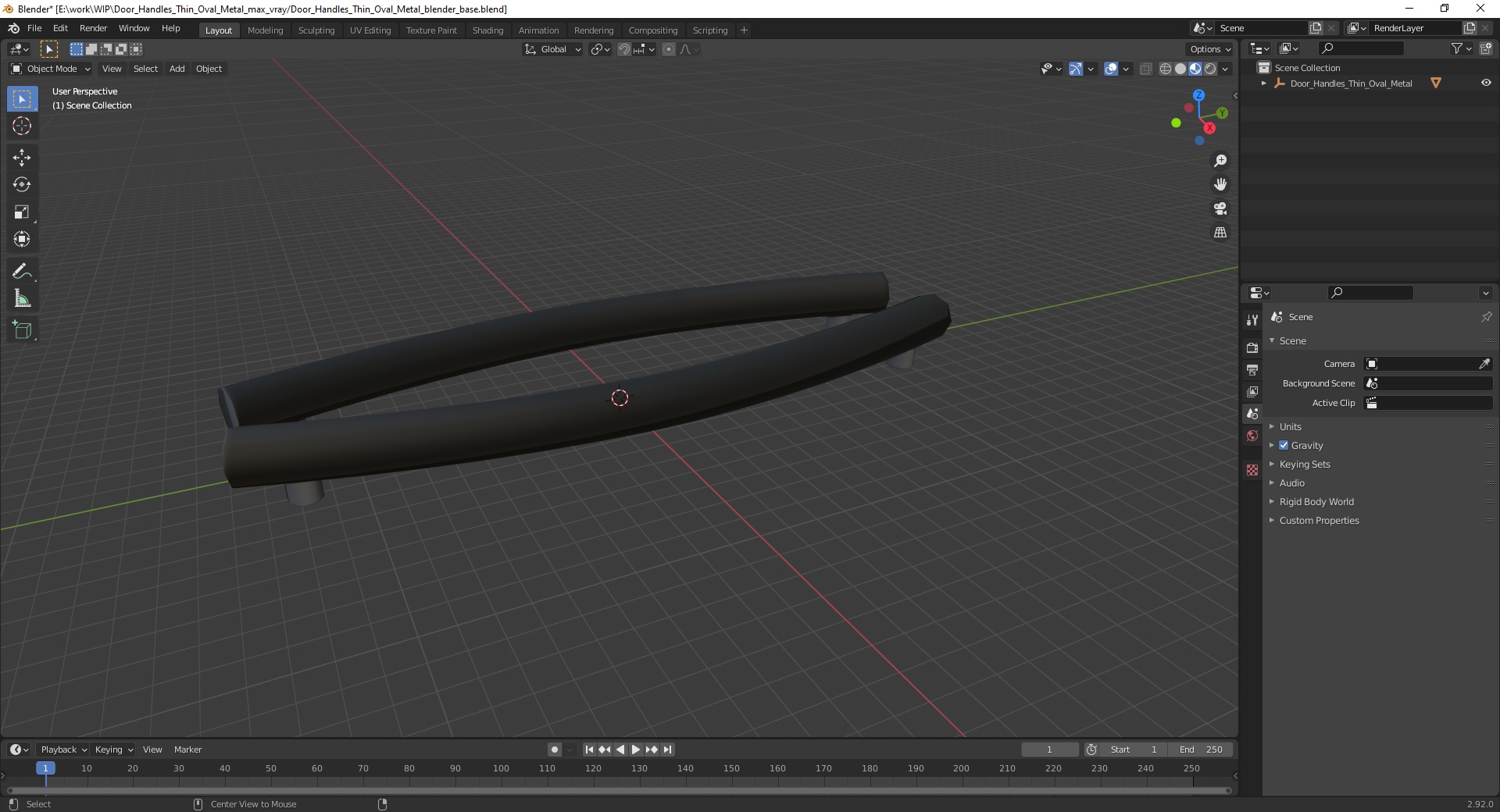Click the Zoom view magnifier icon
Screen dimensions: 1500x812
[1220, 161]
